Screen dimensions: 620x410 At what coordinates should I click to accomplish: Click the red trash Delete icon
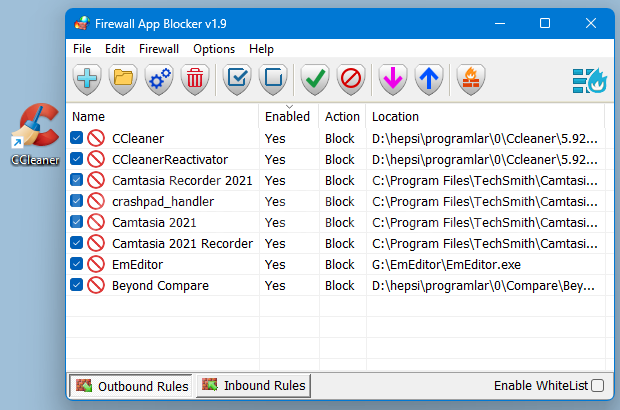pyautogui.click(x=195, y=79)
